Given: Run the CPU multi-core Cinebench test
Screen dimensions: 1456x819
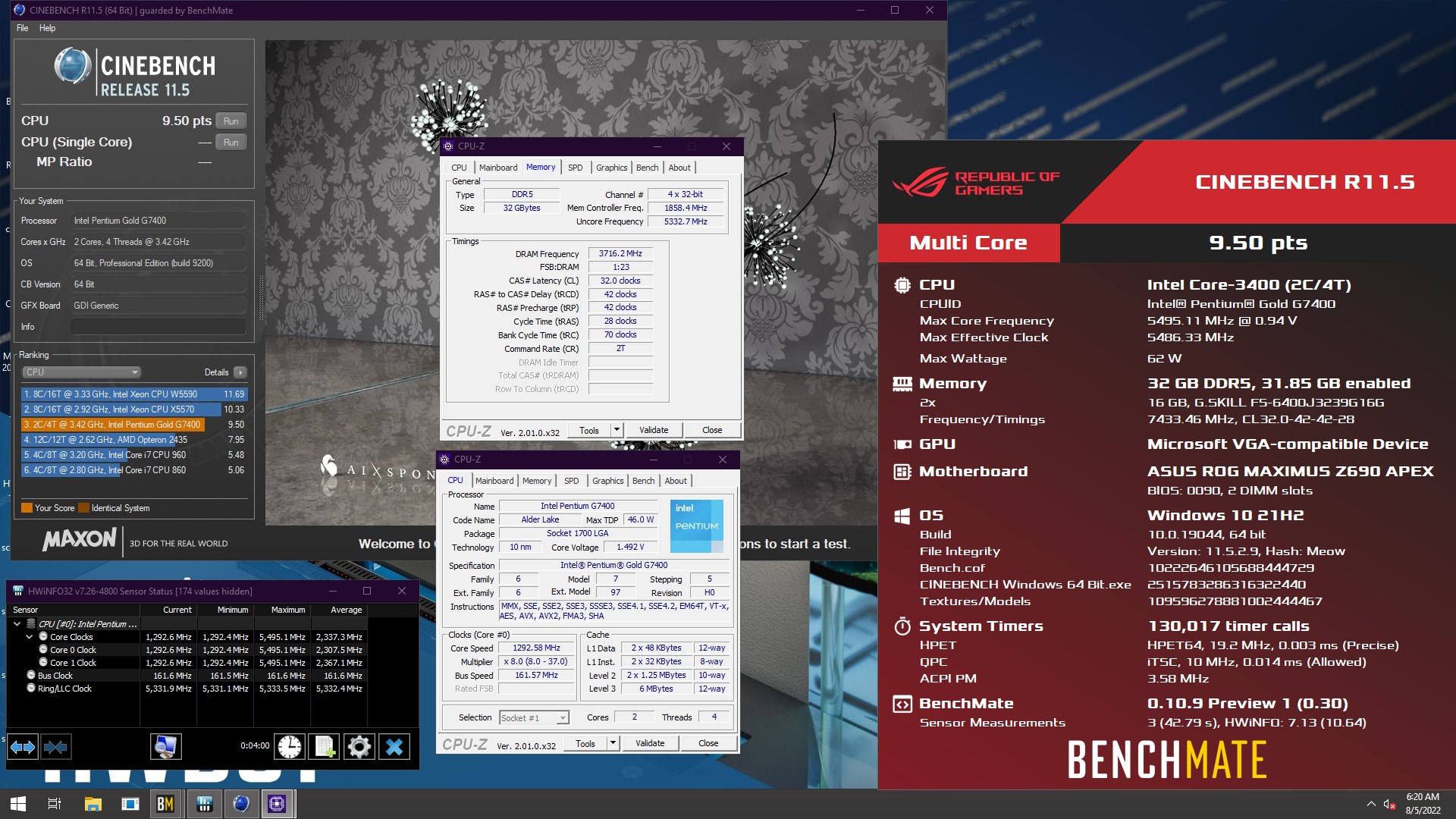Looking at the screenshot, I should pos(231,121).
